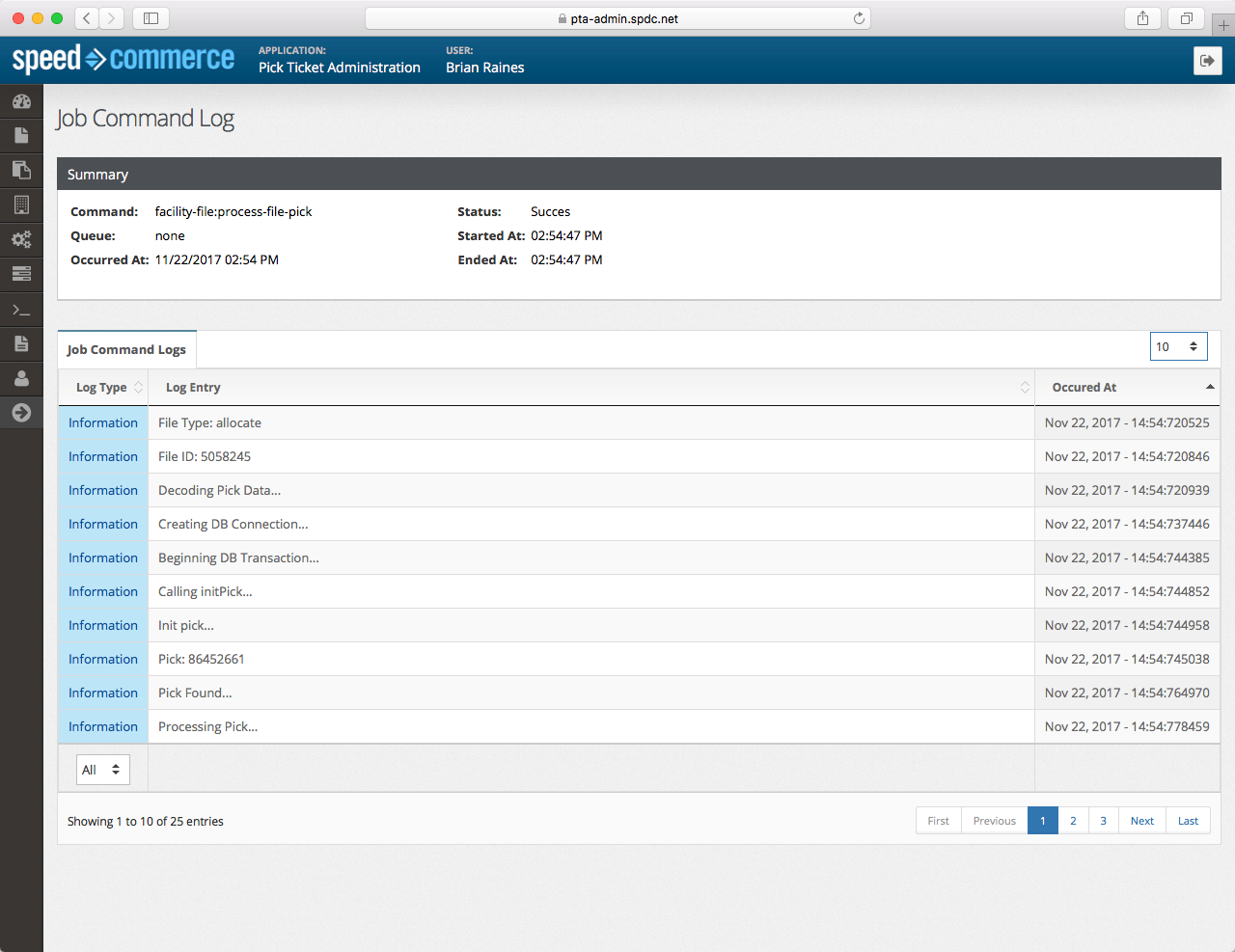Click the 'File Type: allocate' log entry

pyautogui.click(x=209, y=422)
